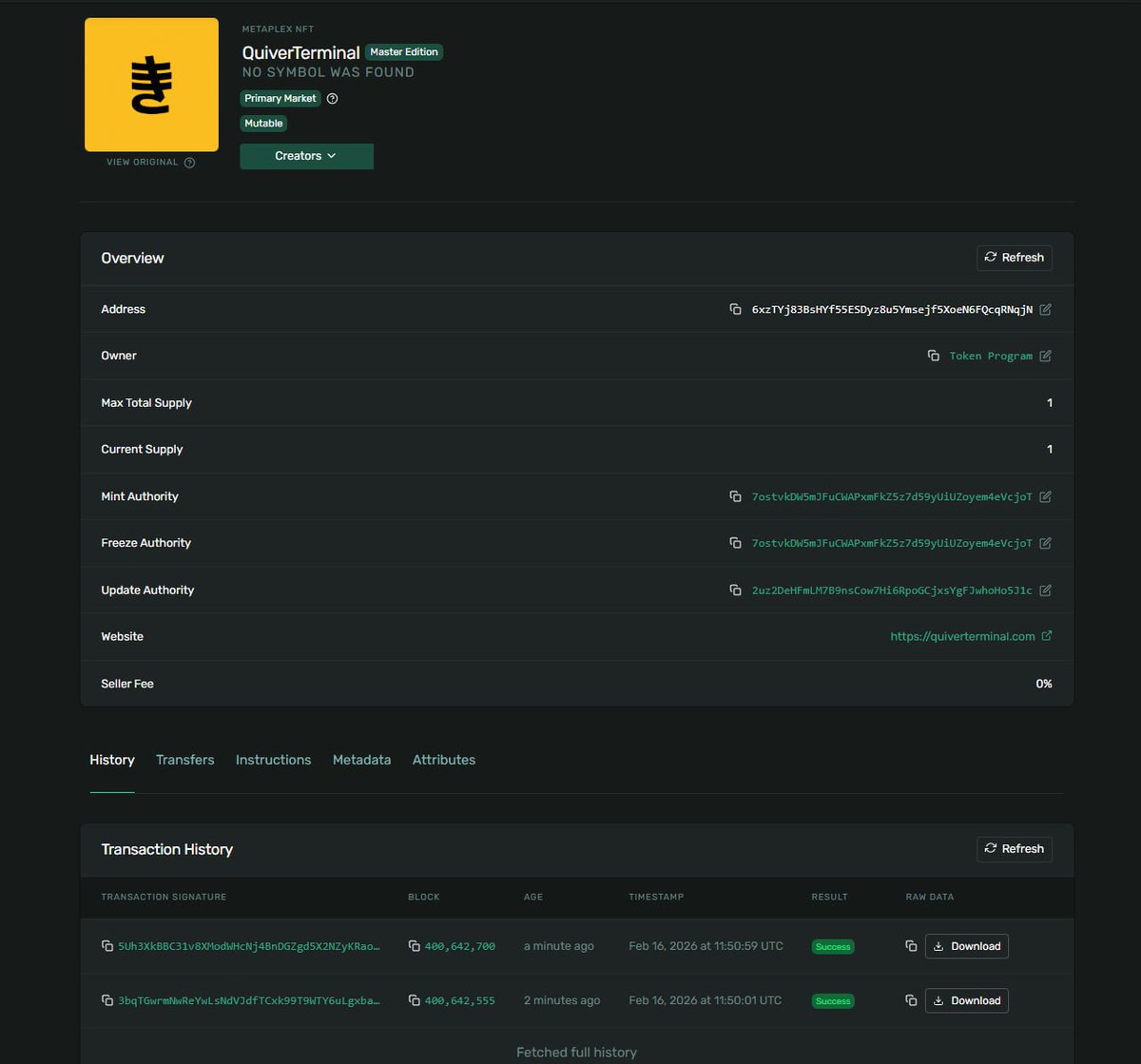
Task: Open the Attributes tab
Action: [x=444, y=760]
